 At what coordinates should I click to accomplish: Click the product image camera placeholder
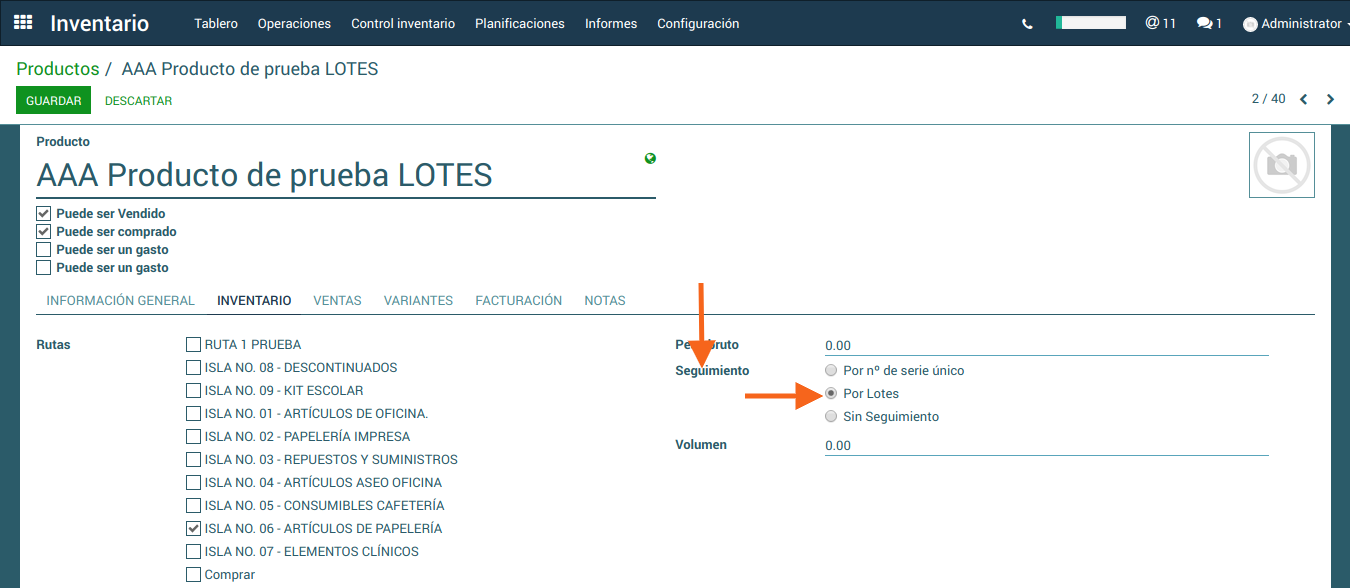click(x=1281, y=165)
